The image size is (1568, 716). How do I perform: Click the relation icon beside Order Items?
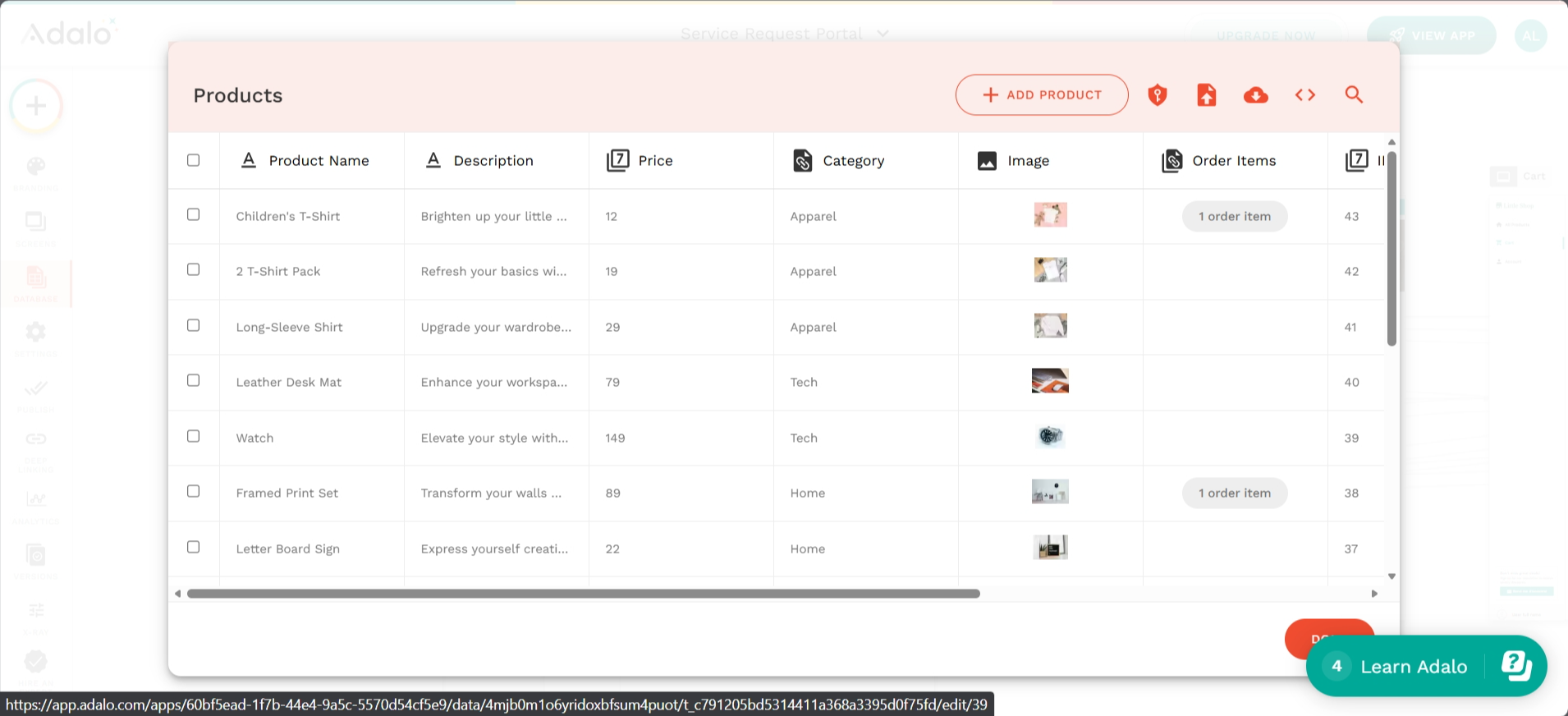coord(1172,160)
